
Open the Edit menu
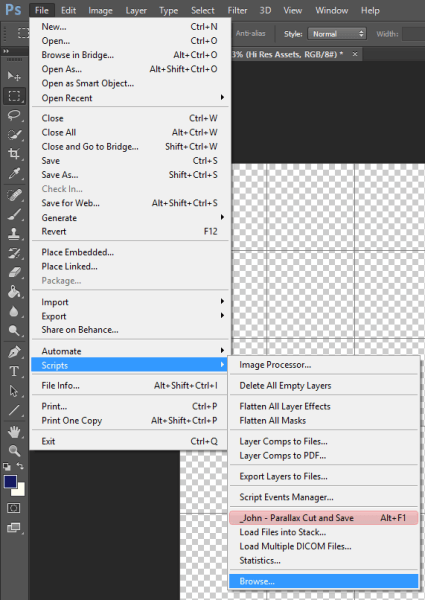point(68,10)
